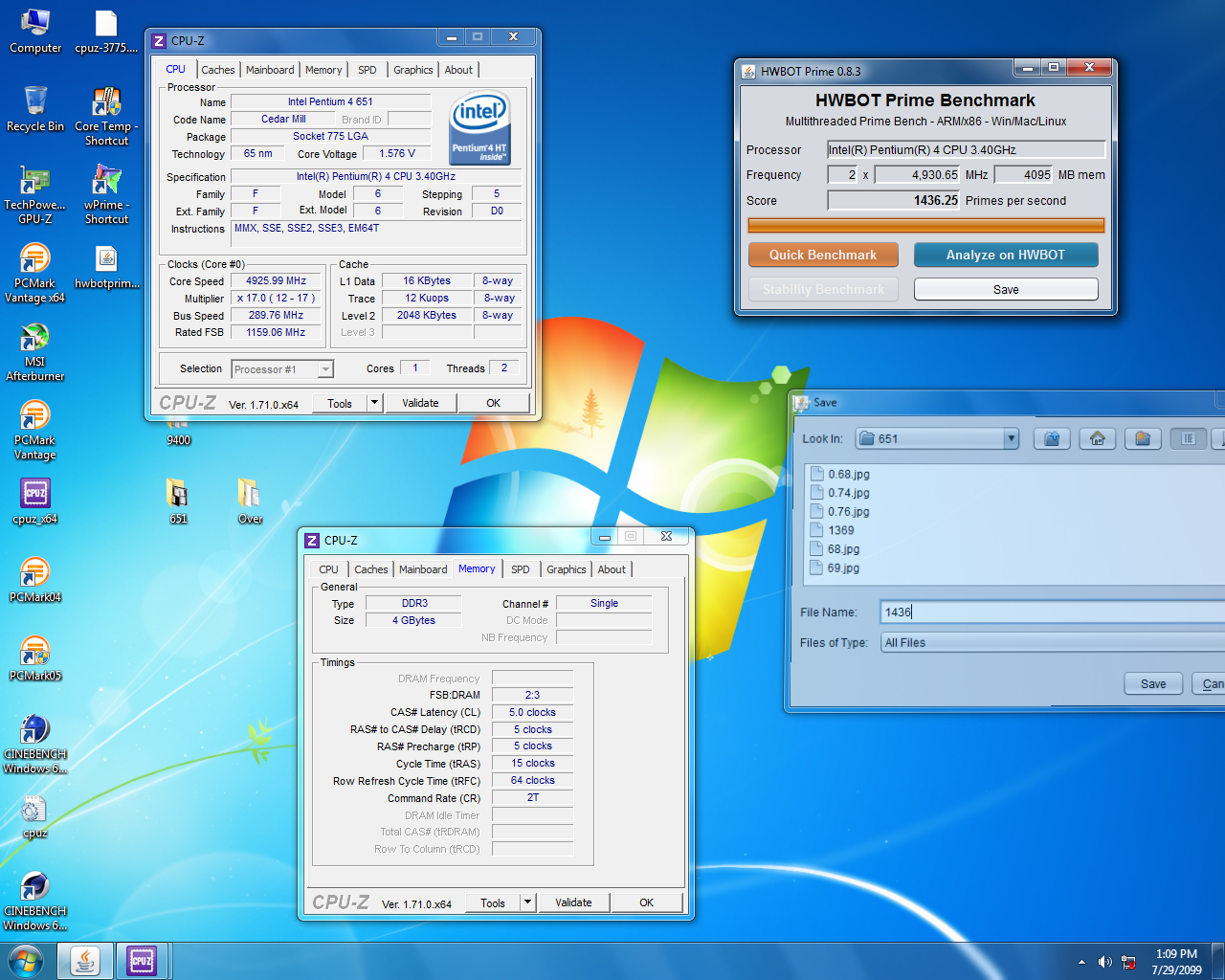1225x980 pixels.
Task: Select 0.74.jpg in the file list
Action: [840, 493]
